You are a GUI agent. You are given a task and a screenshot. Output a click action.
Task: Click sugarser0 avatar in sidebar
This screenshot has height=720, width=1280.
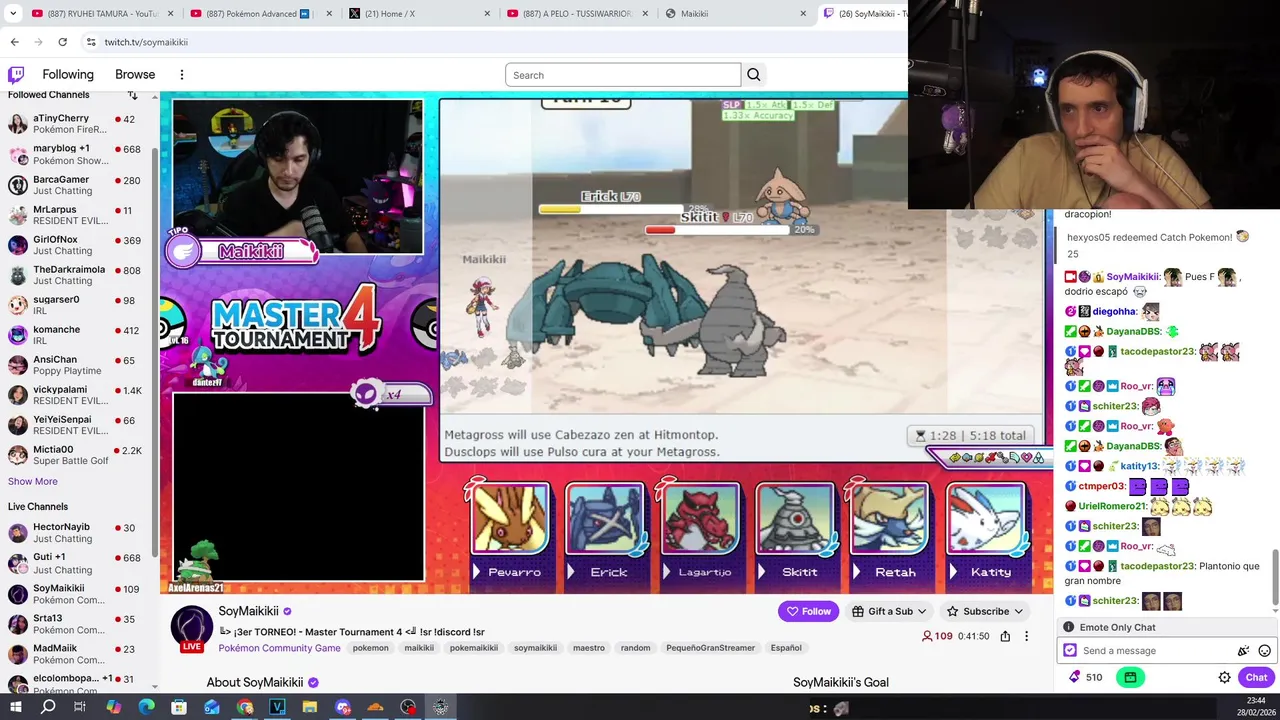tap(17, 305)
